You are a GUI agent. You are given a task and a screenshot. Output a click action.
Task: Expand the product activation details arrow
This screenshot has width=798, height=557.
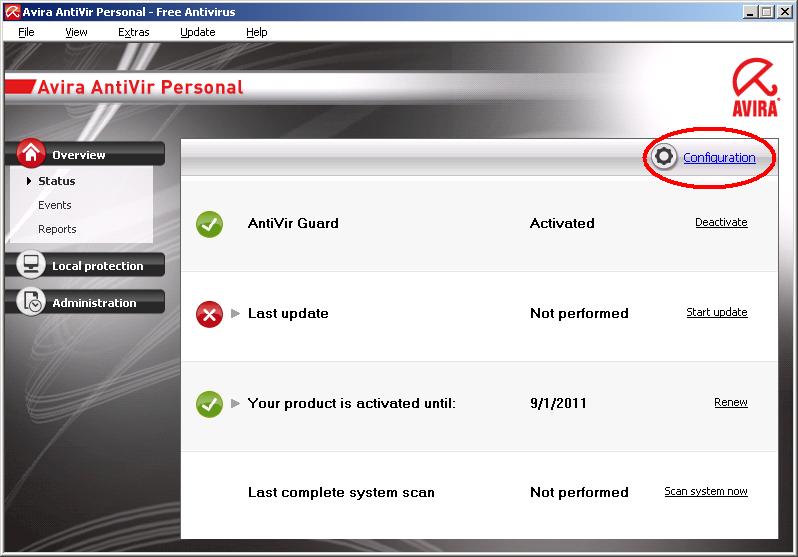point(236,404)
